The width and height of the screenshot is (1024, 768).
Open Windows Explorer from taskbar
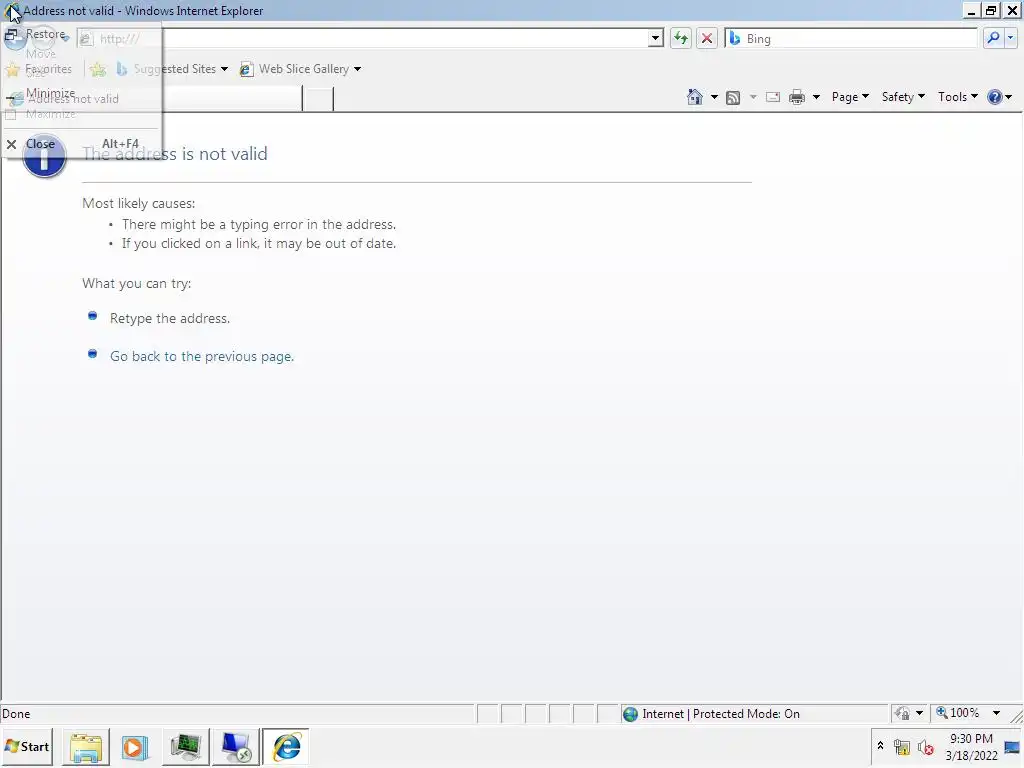pos(86,747)
